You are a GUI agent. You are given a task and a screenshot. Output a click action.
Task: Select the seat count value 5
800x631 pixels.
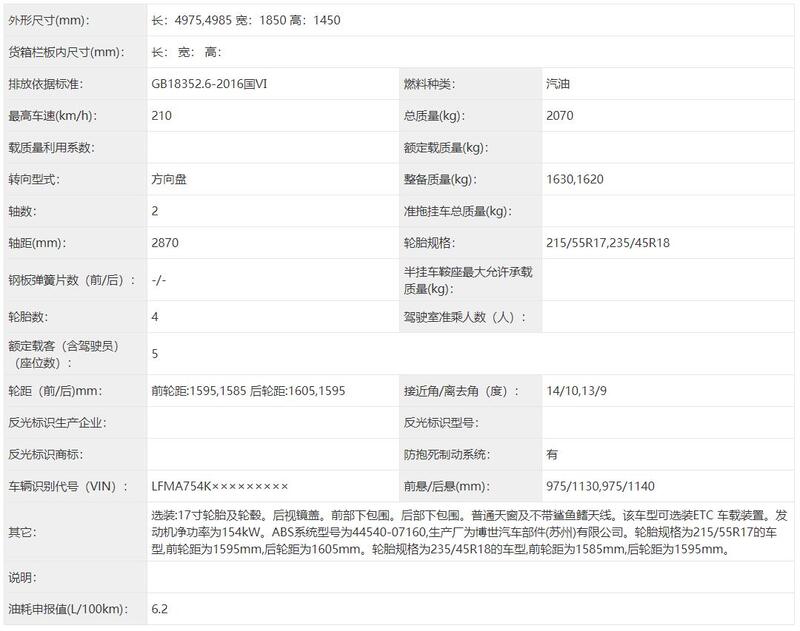coord(155,354)
